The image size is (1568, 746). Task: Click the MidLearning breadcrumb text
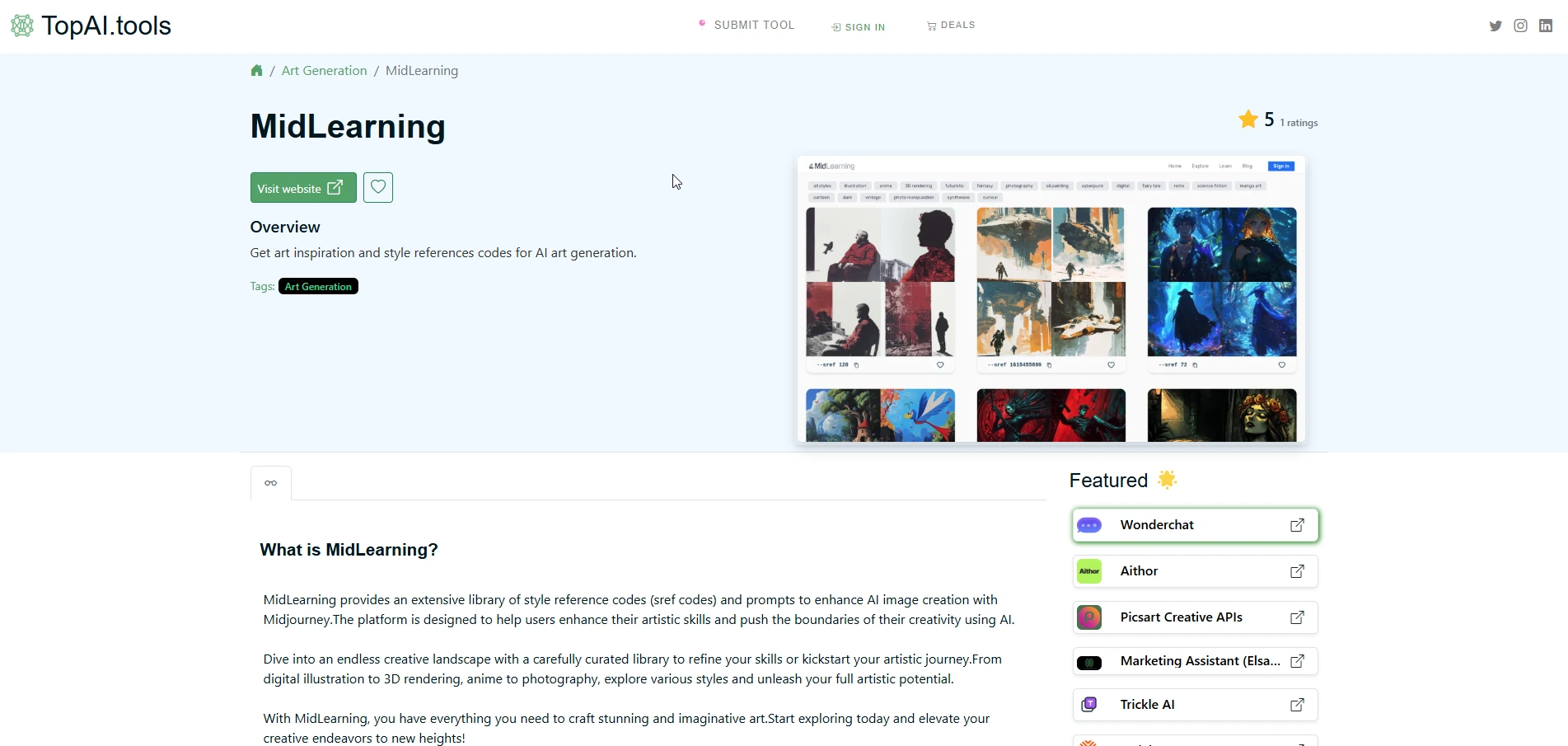tap(422, 71)
